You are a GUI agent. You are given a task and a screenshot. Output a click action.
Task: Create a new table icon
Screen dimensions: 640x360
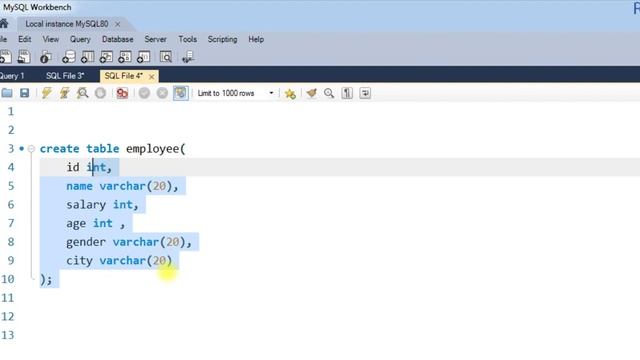click(87, 57)
